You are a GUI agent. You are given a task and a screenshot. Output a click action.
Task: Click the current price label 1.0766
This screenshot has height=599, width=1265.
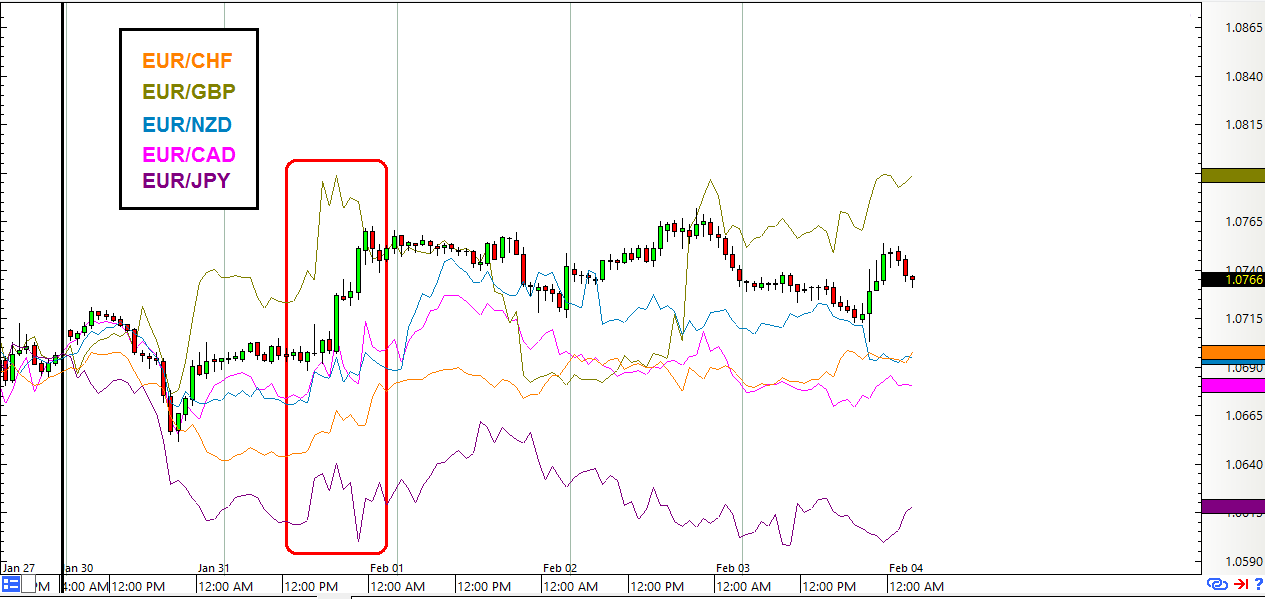pos(1233,279)
